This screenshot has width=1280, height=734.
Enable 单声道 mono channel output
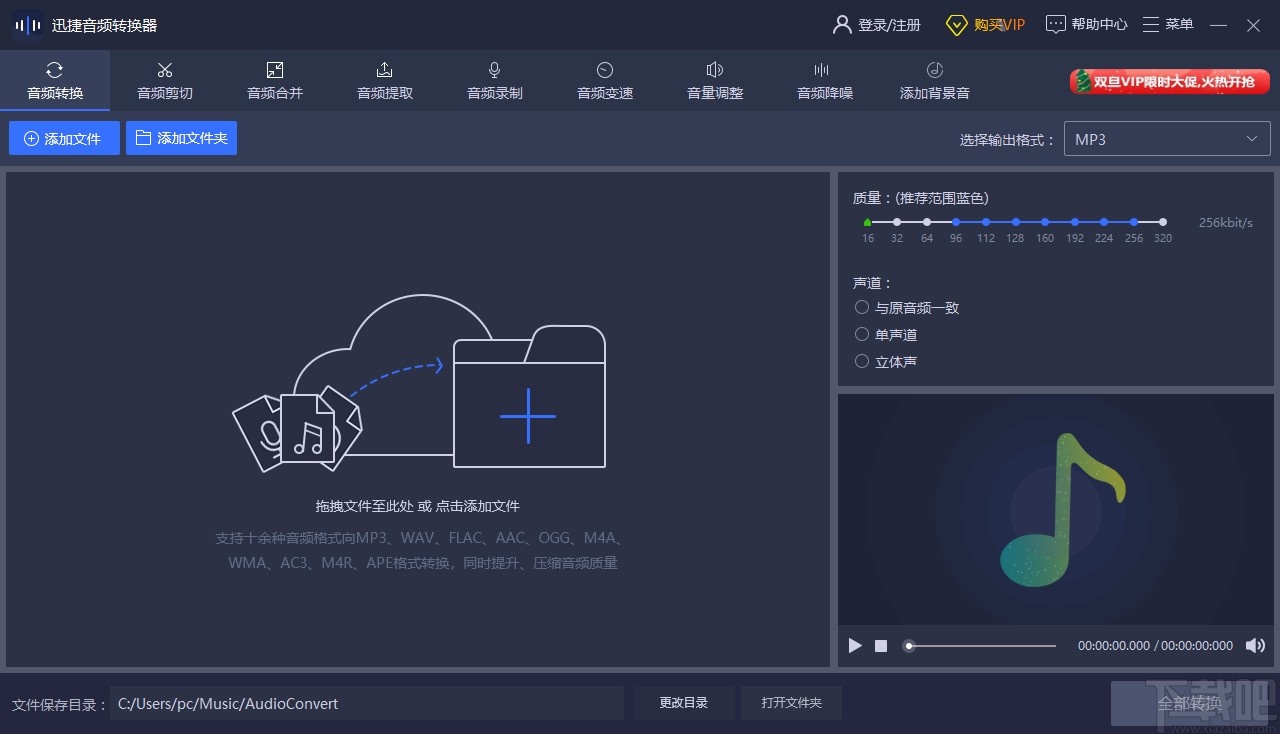[861, 334]
